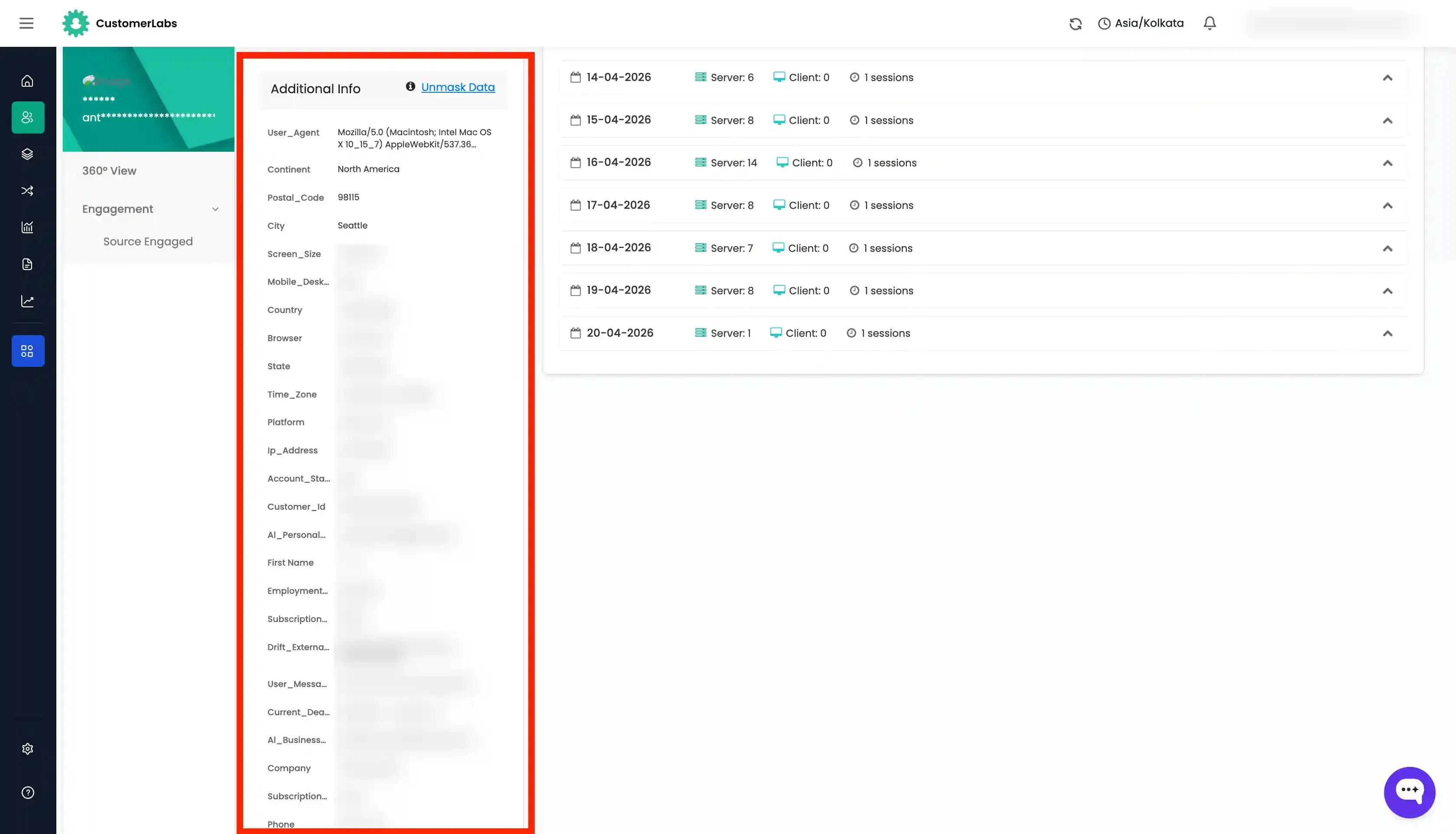Click the calendar icon for 19-04-2026

click(x=575, y=290)
